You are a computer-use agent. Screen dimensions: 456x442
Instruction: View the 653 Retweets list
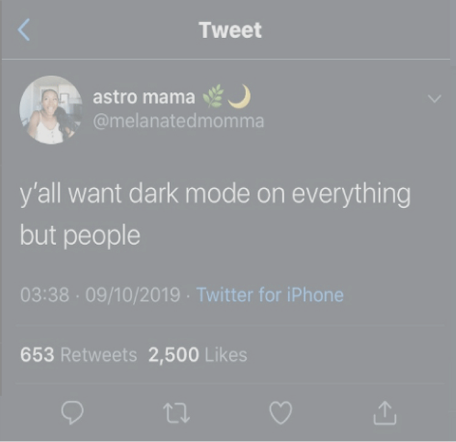point(79,354)
